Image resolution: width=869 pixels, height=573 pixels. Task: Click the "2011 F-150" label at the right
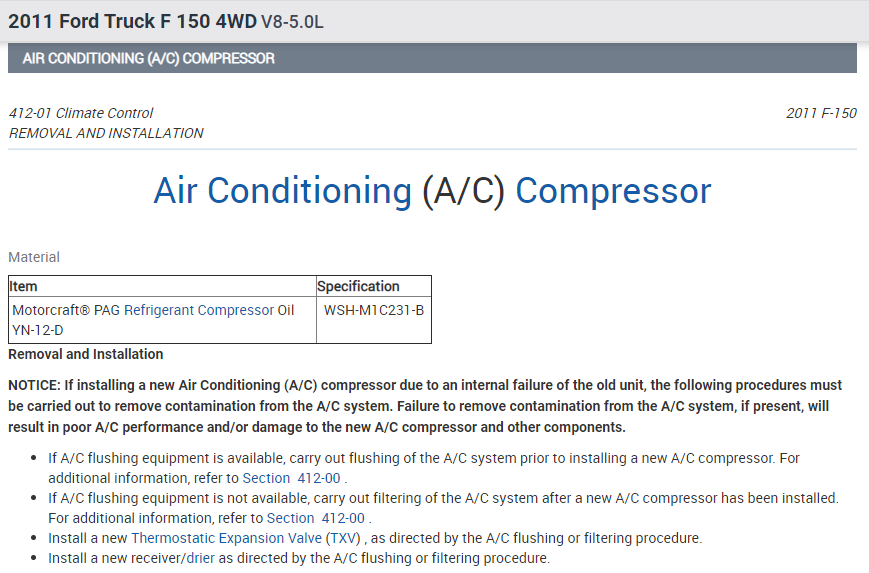(821, 113)
